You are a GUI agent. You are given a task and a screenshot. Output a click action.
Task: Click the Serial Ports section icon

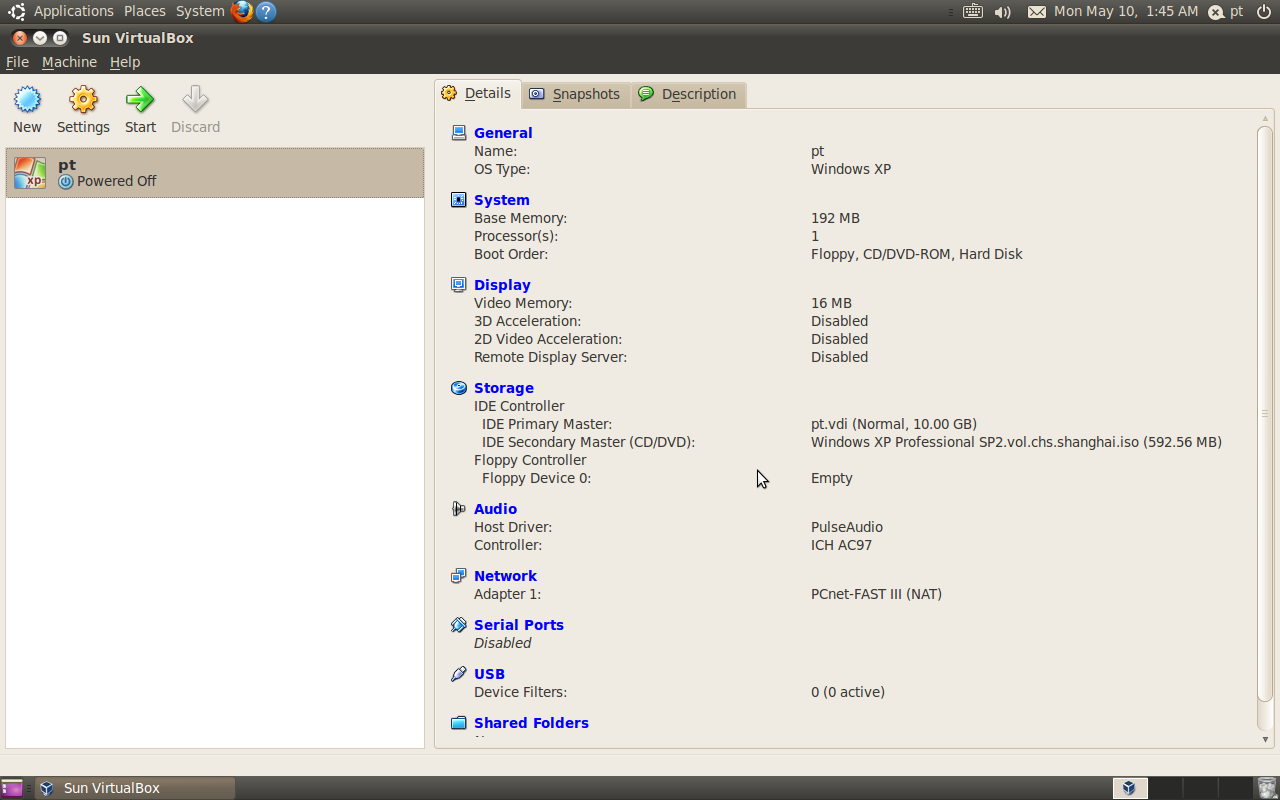459,625
